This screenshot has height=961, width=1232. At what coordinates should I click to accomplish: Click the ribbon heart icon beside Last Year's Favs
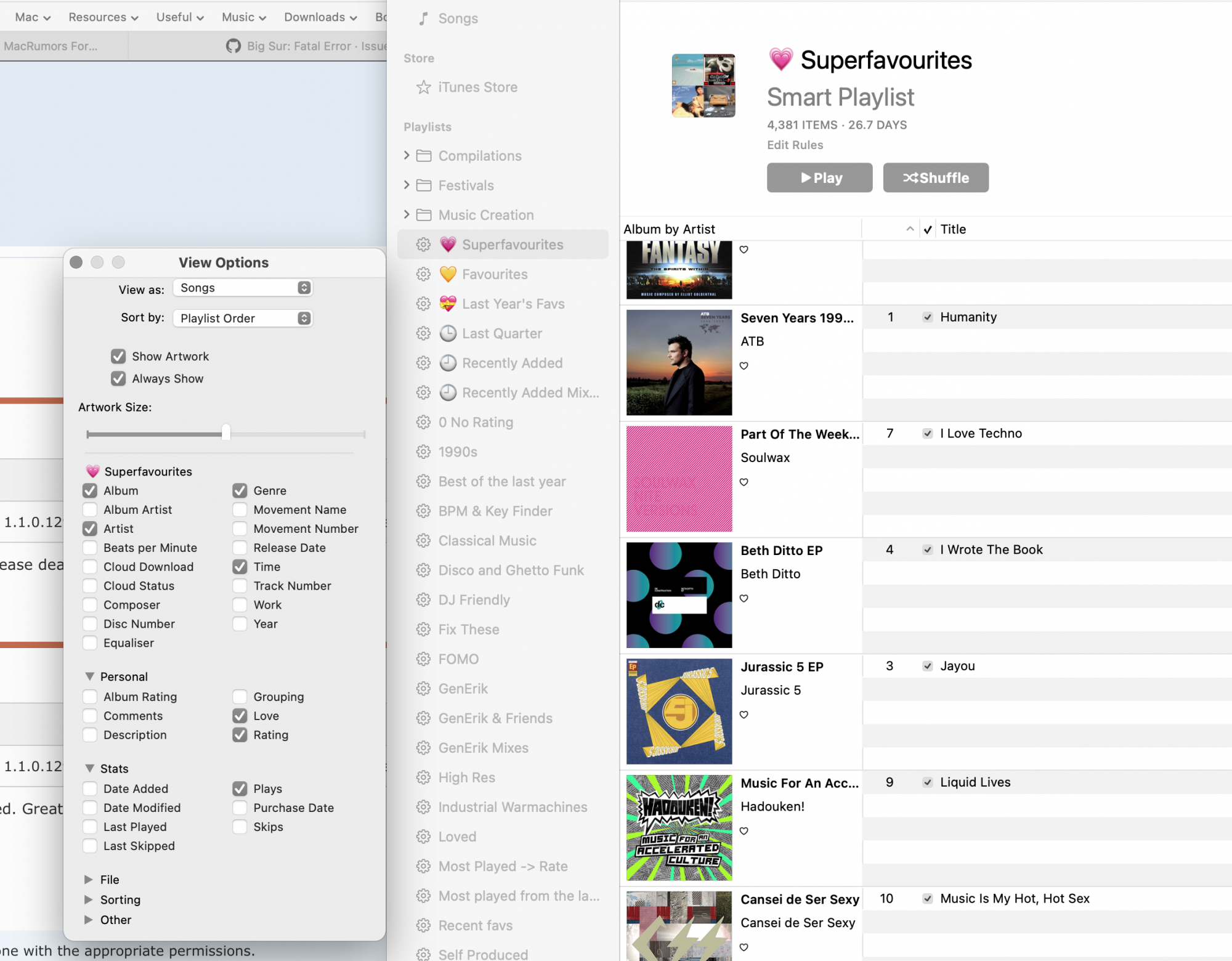coord(448,304)
